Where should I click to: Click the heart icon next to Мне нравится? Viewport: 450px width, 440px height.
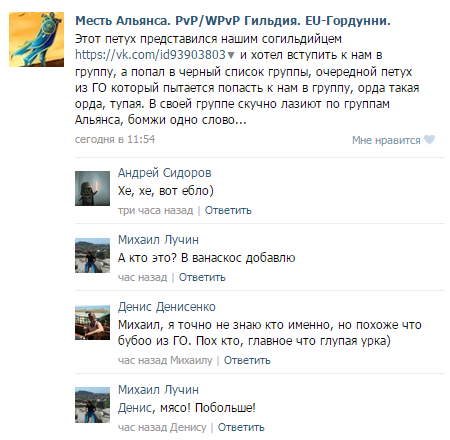(429, 140)
